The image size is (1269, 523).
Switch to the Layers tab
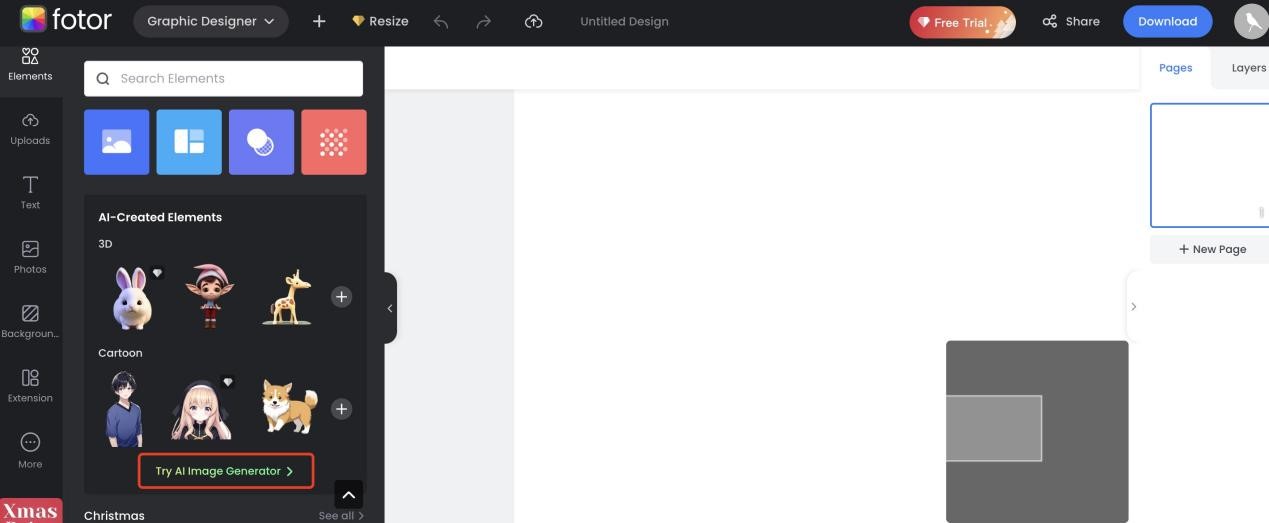1248,68
